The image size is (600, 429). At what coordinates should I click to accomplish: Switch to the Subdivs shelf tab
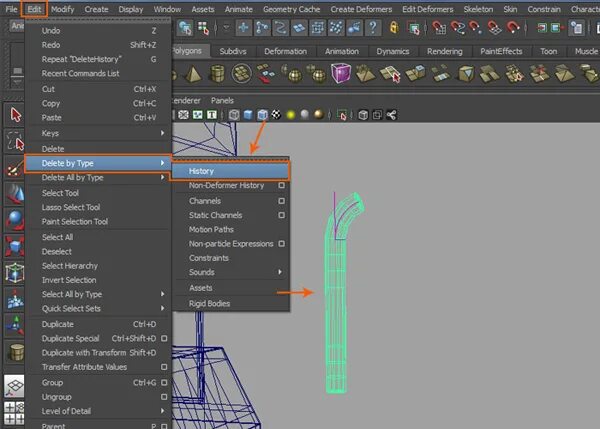point(233,51)
